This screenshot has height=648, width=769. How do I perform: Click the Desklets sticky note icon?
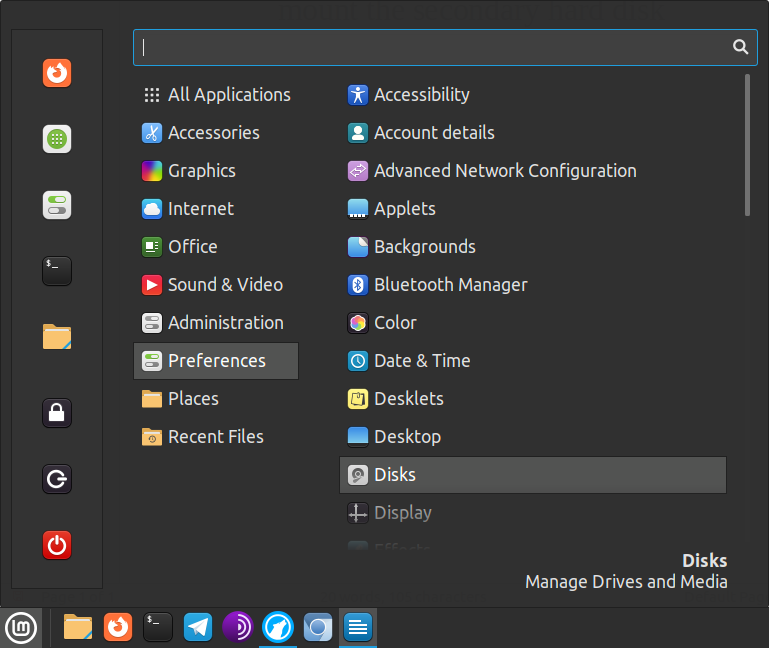[x=358, y=399]
